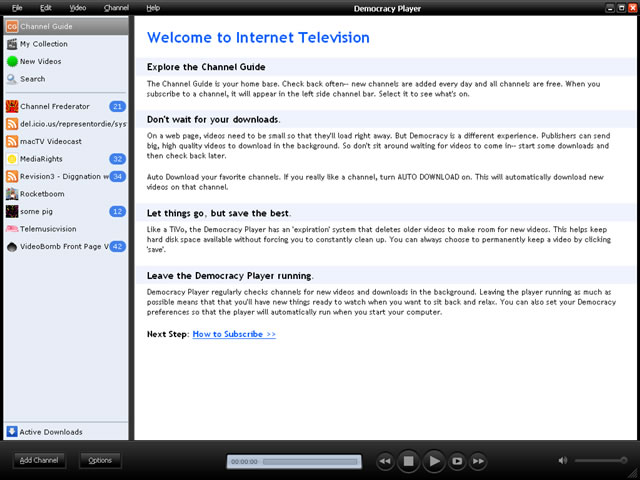Click the Revision3 Diggnation RSS icon
This screenshot has width=640, height=480.
coord(12,176)
